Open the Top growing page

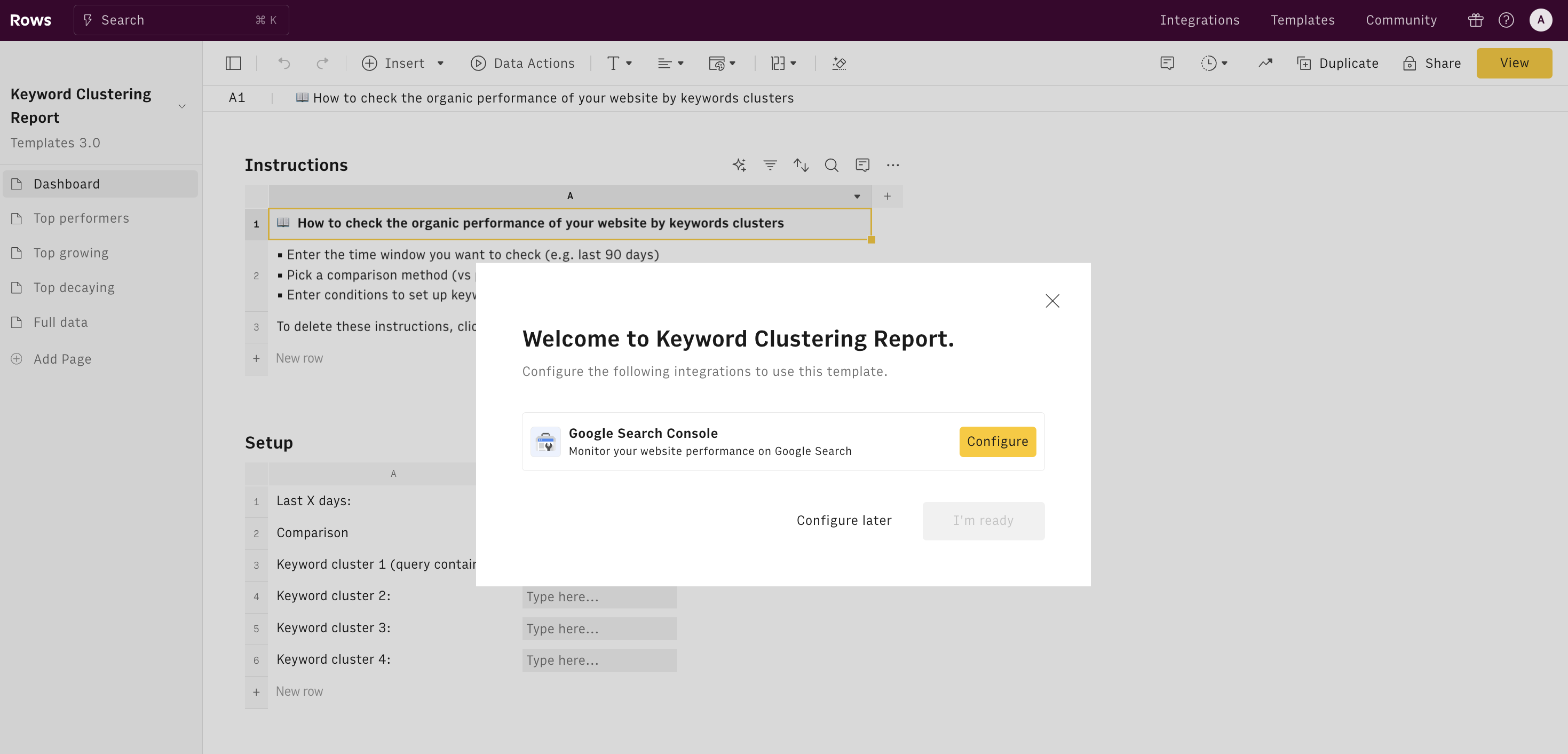[x=100, y=253]
